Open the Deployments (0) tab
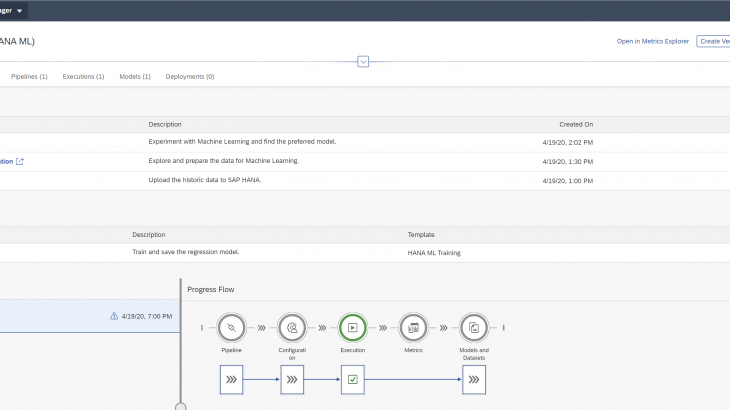The width and height of the screenshot is (730, 410). pyautogui.click(x=190, y=76)
